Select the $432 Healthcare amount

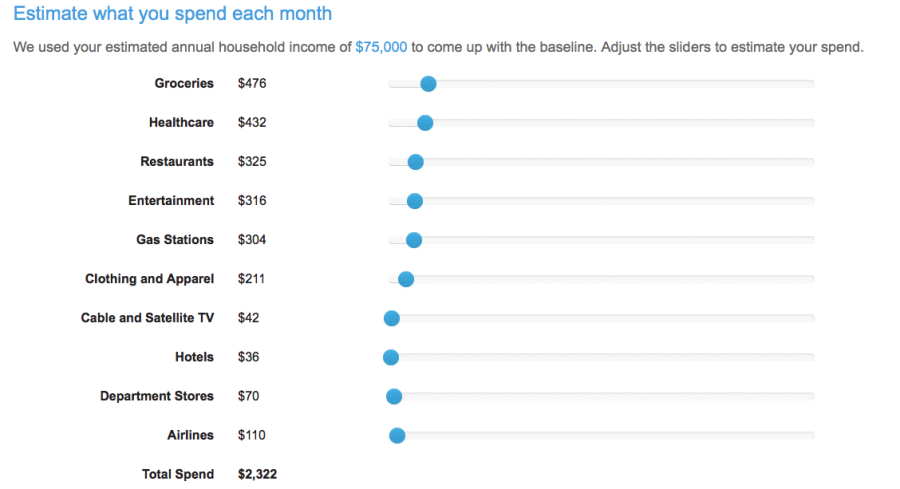click(252, 123)
